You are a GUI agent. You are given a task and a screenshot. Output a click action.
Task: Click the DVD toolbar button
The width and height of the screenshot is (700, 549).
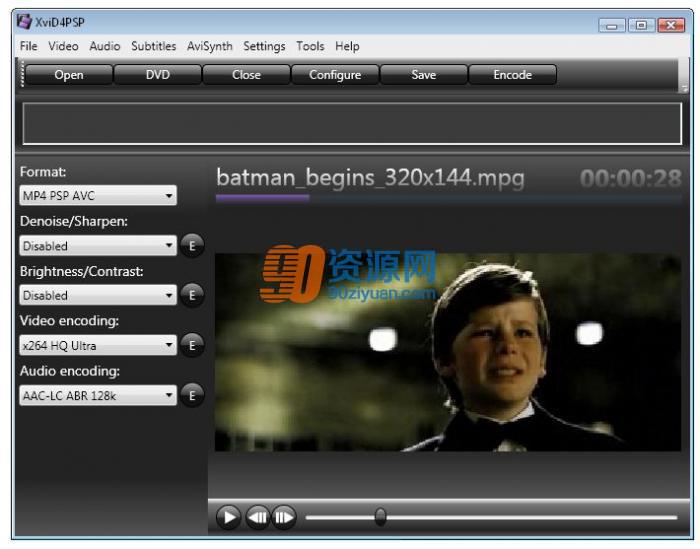coord(158,75)
